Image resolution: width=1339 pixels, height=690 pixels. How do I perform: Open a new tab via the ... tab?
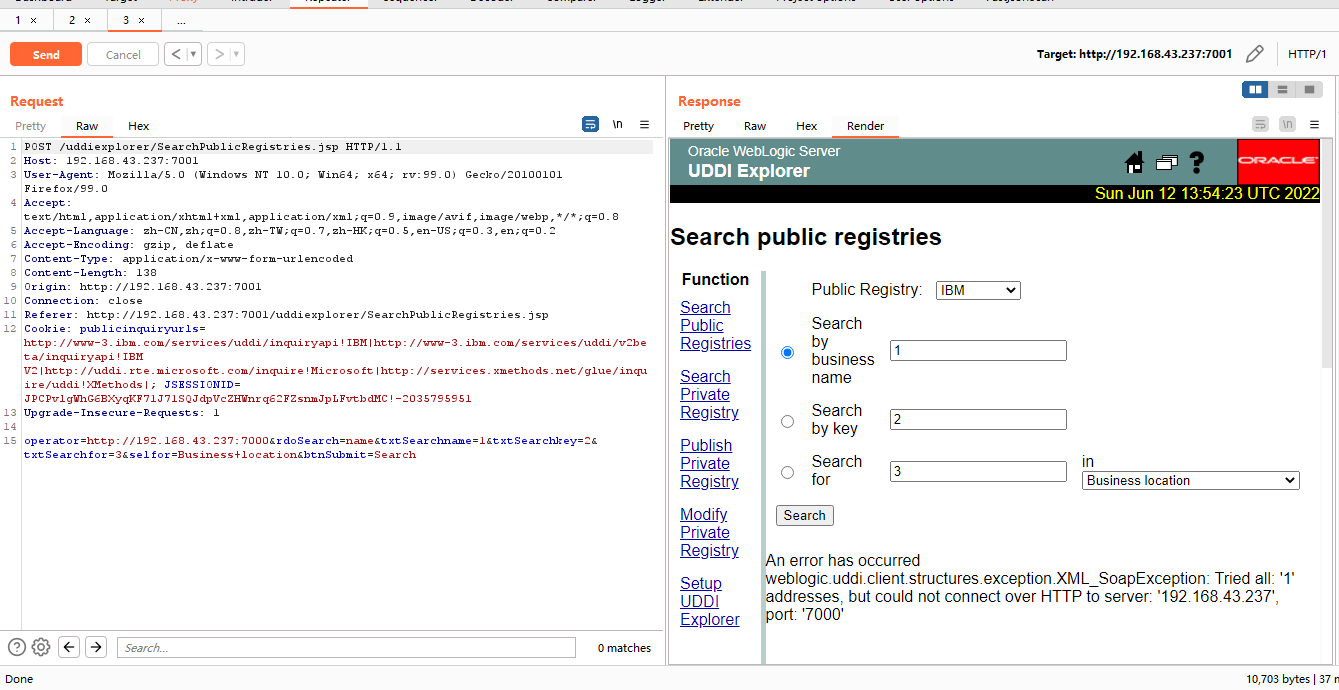[x=181, y=20]
